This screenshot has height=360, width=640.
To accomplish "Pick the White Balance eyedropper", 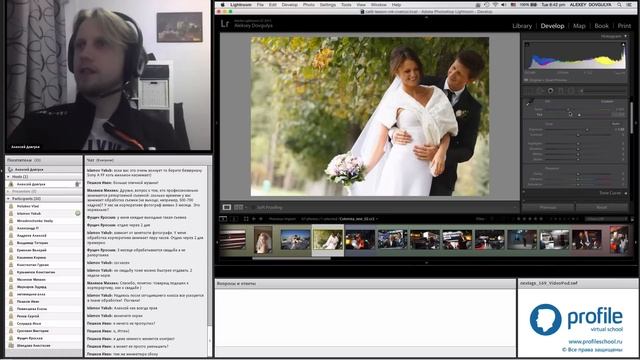I will click(529, 102).
